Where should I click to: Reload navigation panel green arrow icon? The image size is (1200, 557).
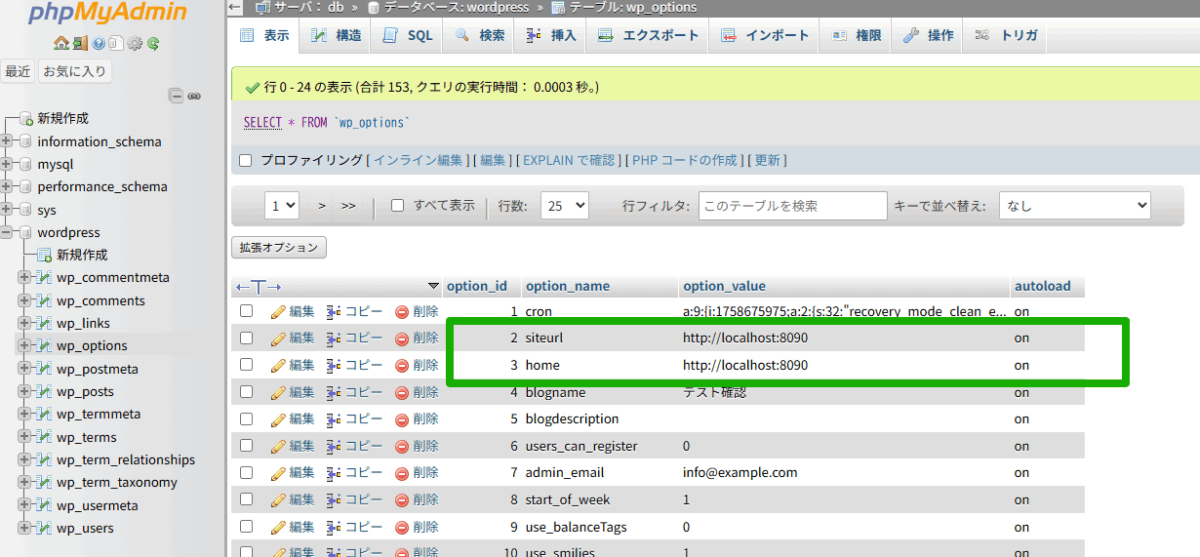[153, 43]
